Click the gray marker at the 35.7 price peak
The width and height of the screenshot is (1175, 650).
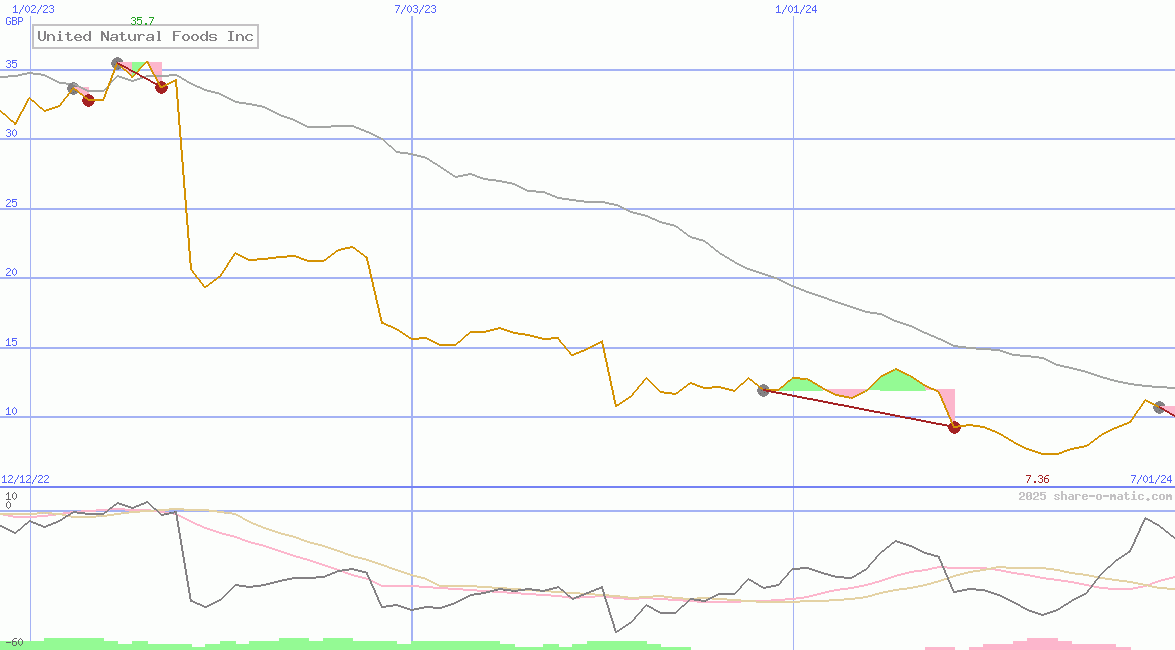[117, 63]
